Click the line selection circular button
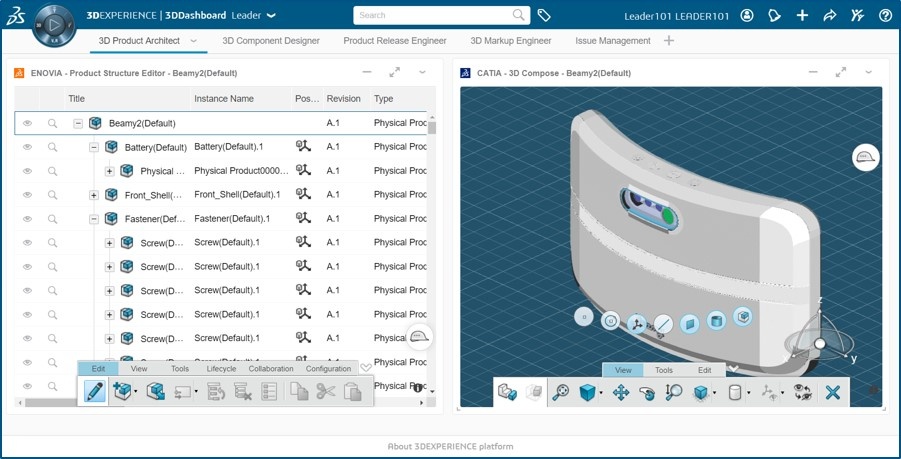The height and width of the screenshot is (459, 901). (663, 325)
